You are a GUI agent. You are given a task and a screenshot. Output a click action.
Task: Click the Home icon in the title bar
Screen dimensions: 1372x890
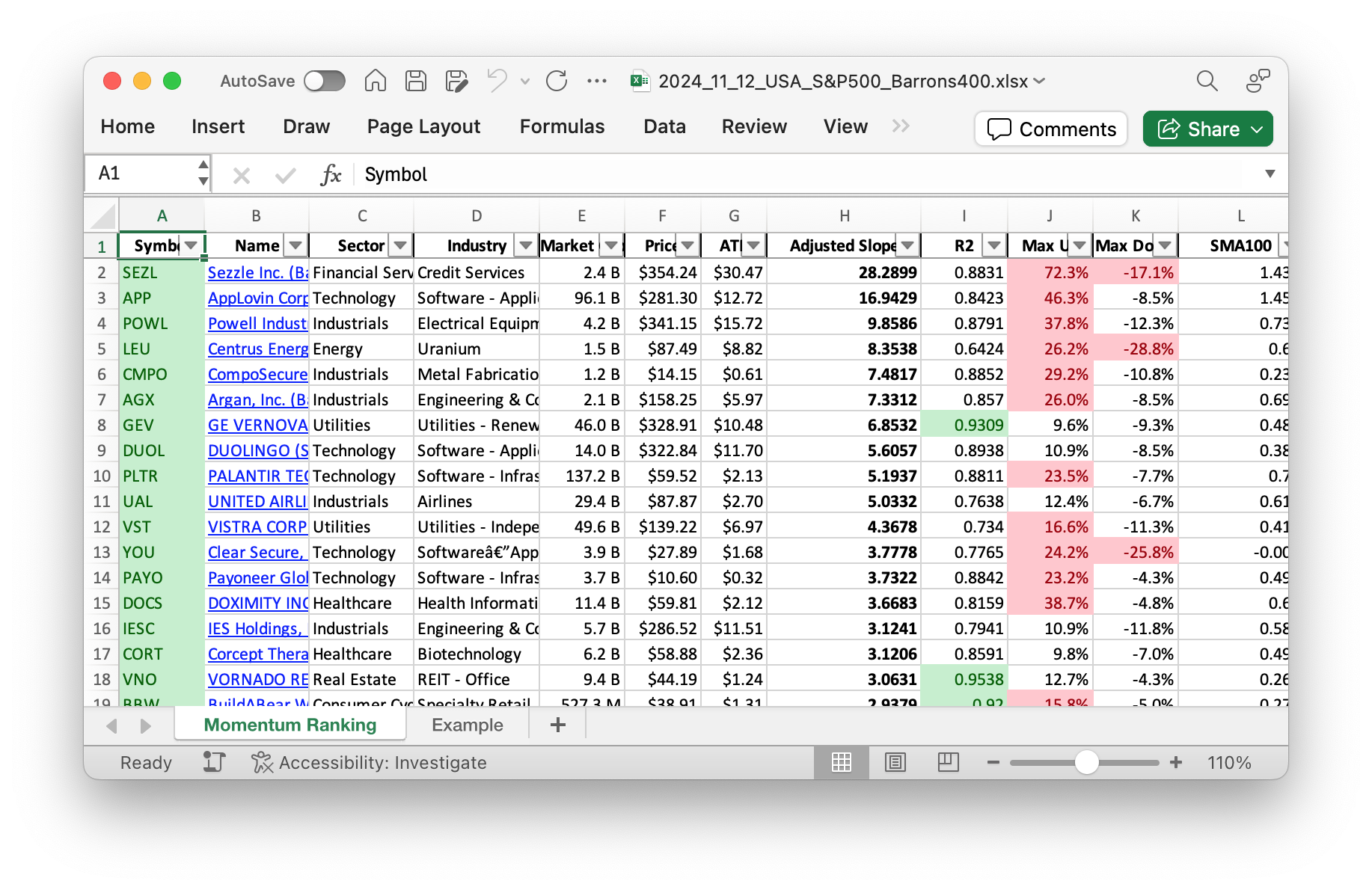pos(375,81)
